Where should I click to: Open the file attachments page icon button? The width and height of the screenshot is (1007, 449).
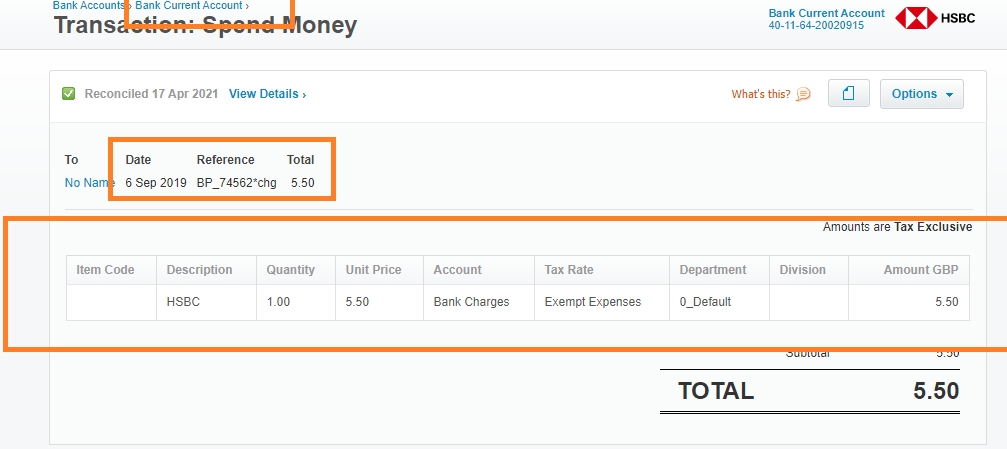tap(848, 94)
